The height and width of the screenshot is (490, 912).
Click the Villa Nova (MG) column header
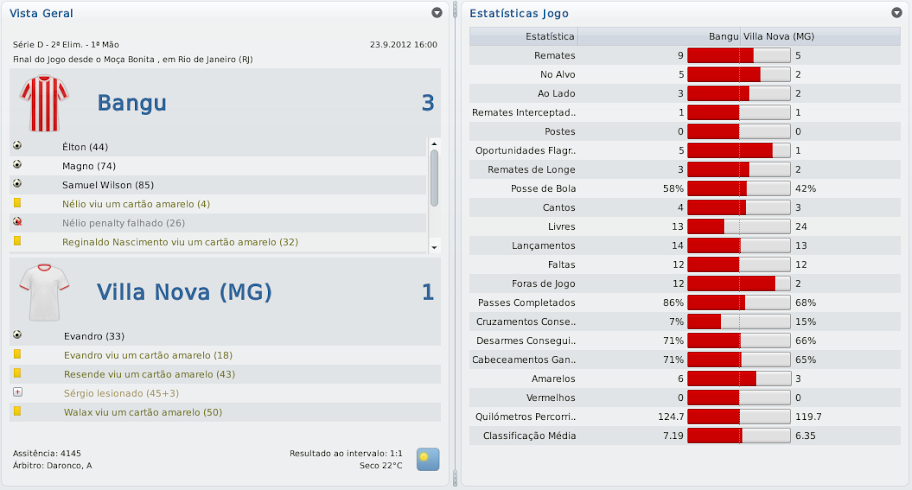(x=778, y=37)
